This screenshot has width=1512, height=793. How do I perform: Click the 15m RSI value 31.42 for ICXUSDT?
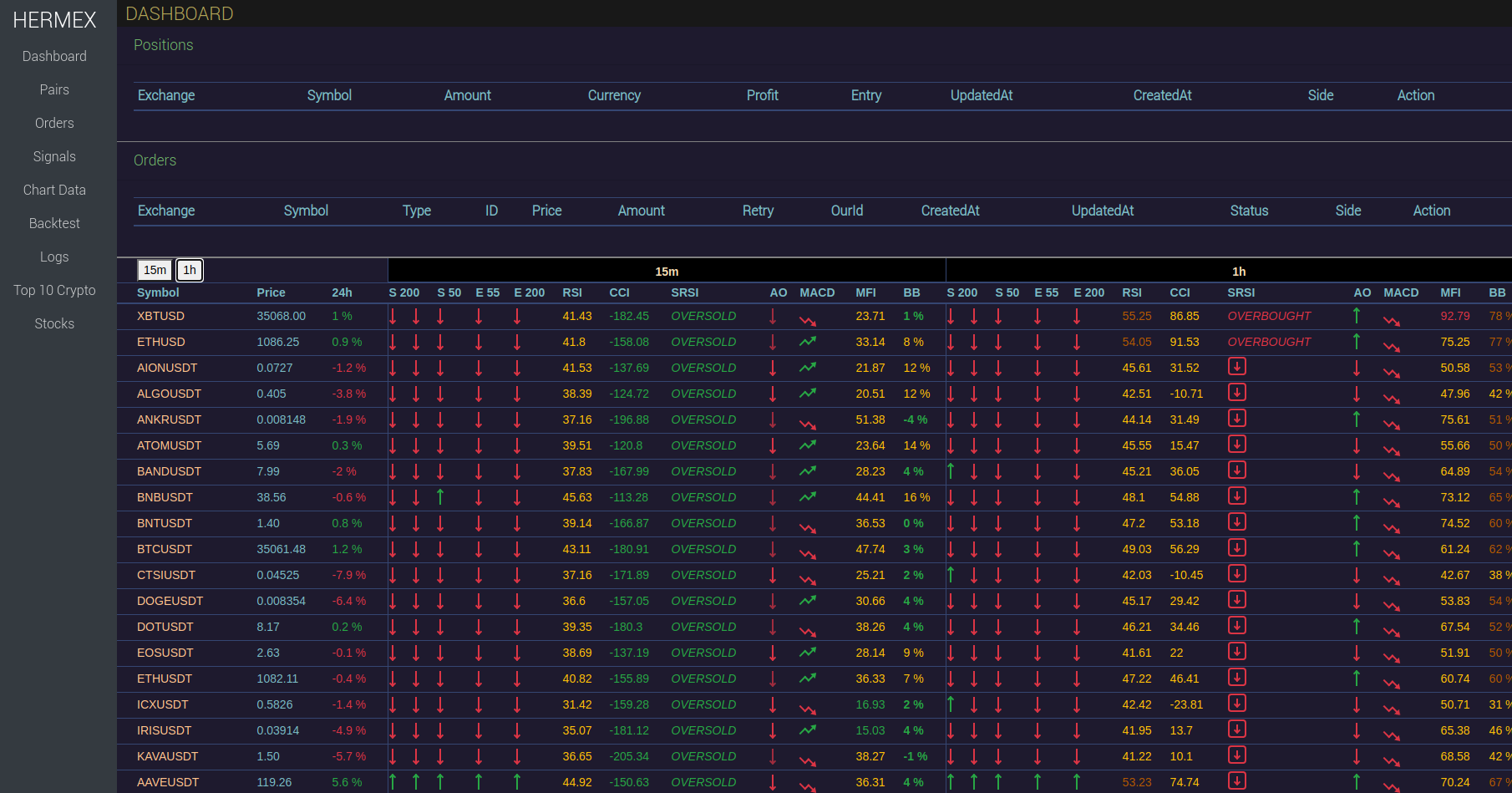pyautogui.click(x=577, y=704)
